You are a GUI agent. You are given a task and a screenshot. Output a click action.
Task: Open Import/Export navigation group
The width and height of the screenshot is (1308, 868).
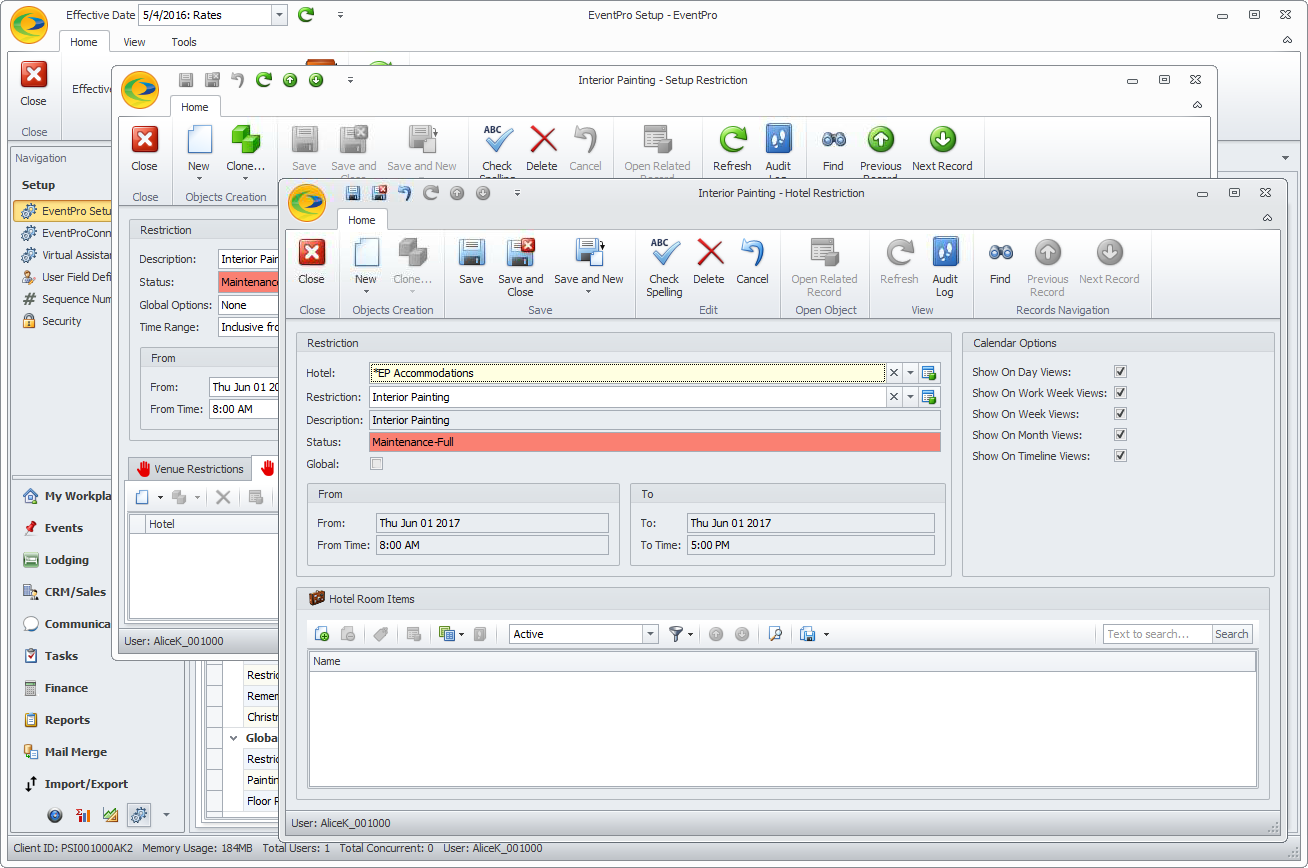[86, 784]
